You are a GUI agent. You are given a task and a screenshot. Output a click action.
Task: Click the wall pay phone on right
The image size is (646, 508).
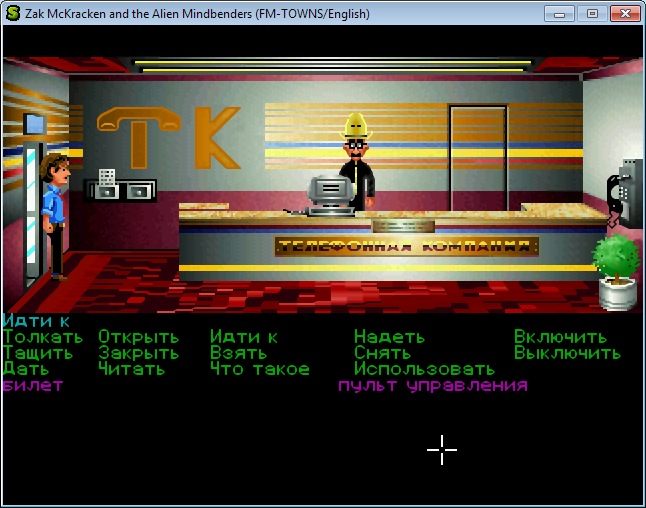click(x=624, y=194)
